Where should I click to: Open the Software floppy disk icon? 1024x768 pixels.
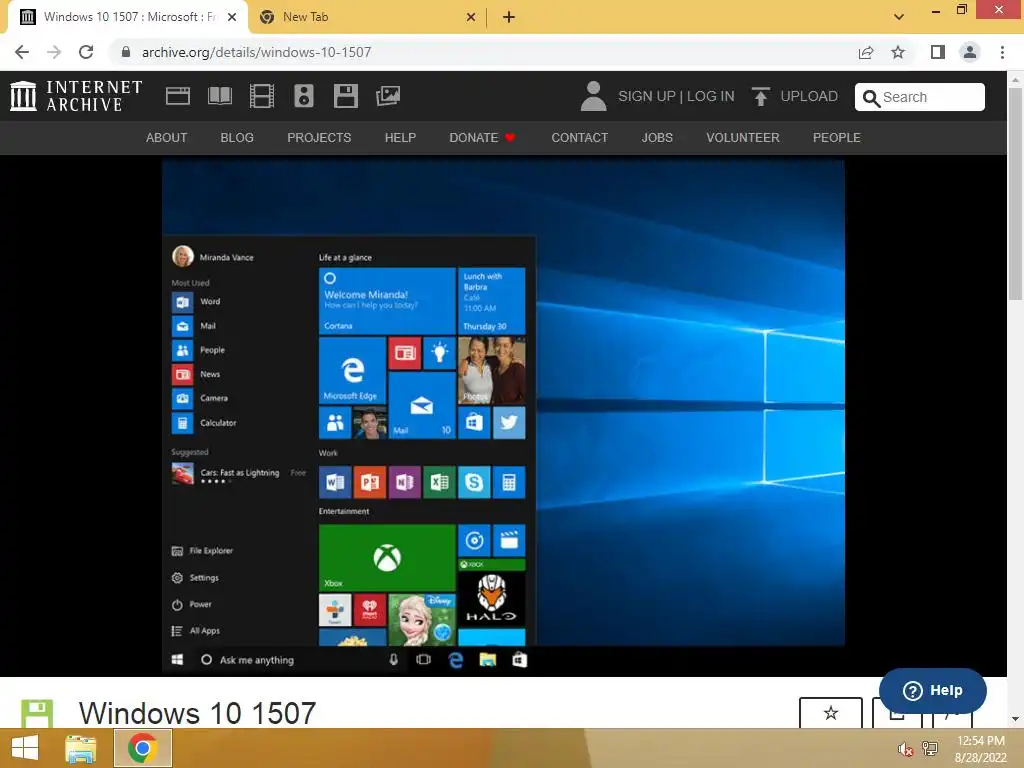(345, 96)
